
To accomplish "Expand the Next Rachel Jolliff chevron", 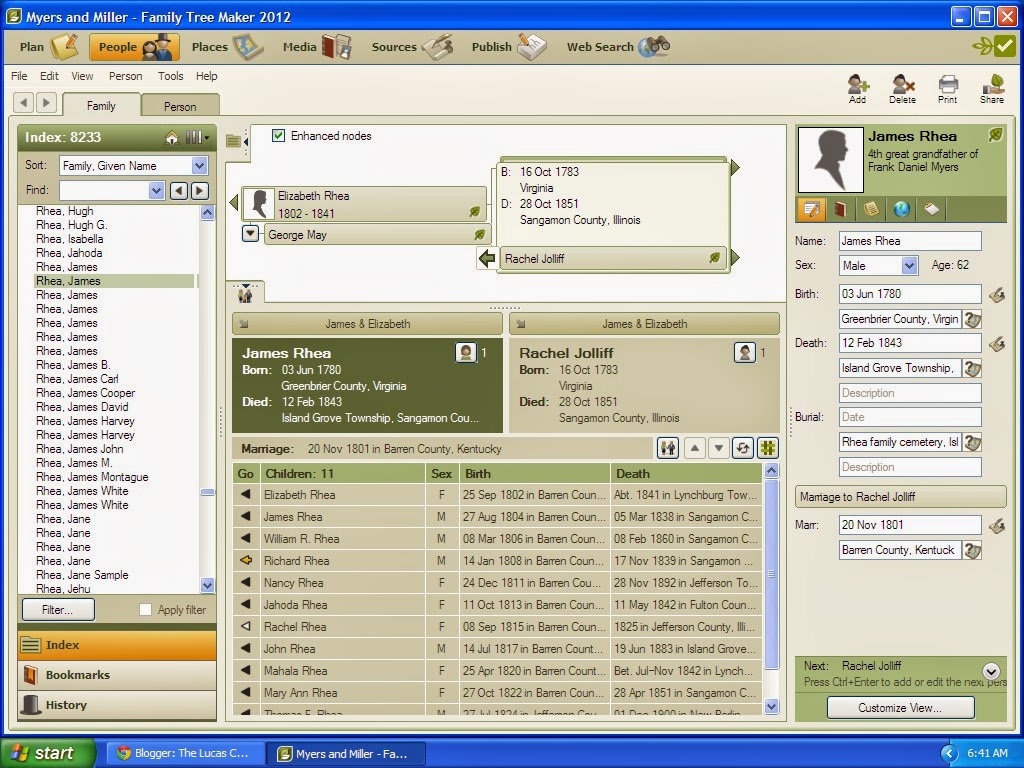I will pyautogui.click(x=991, y=671).
